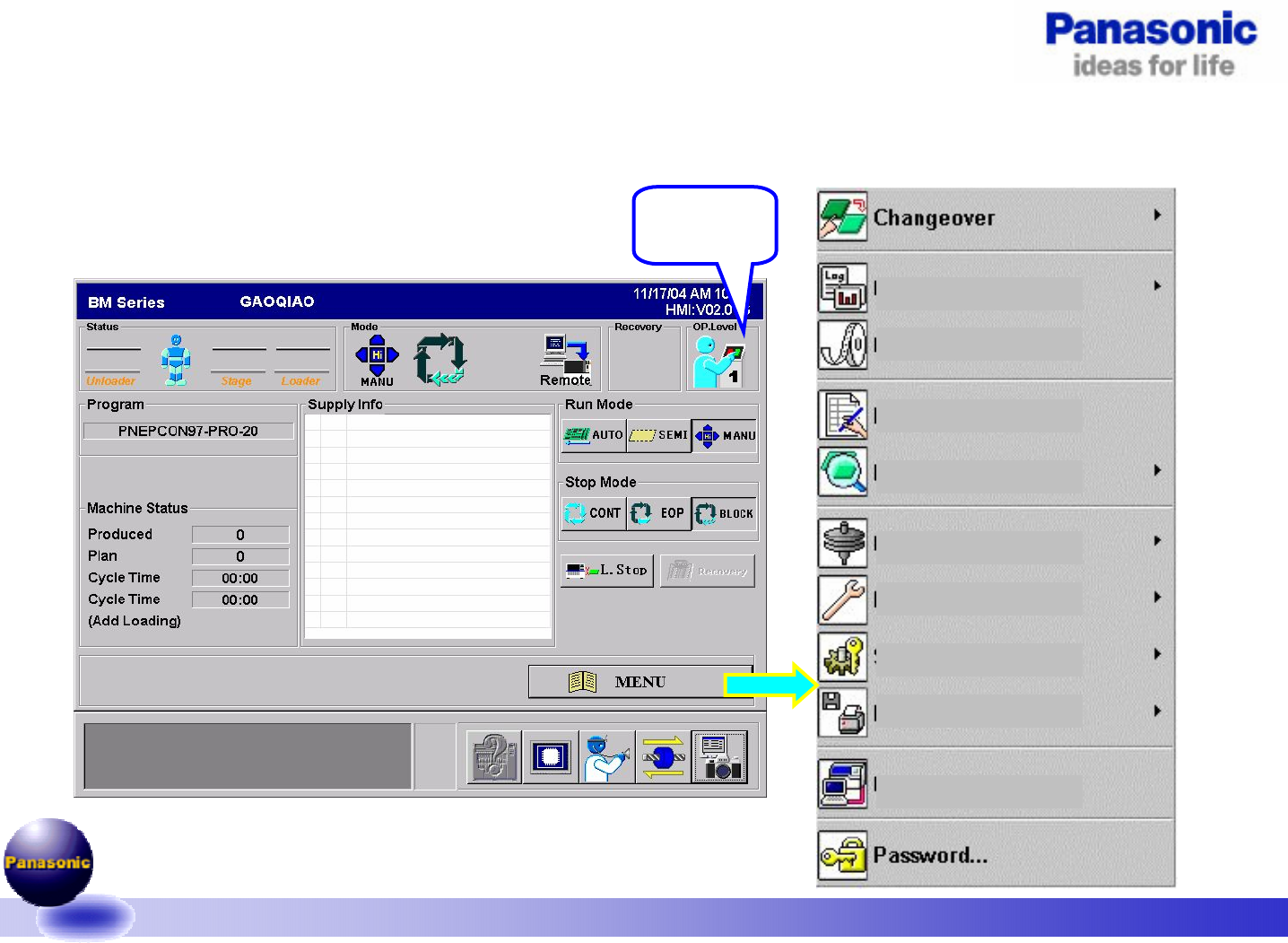The height and width of the screenshot is (943, 1288).
Task: Click the green cycle arrows mode icon
Action: click(x=439, y=361)
